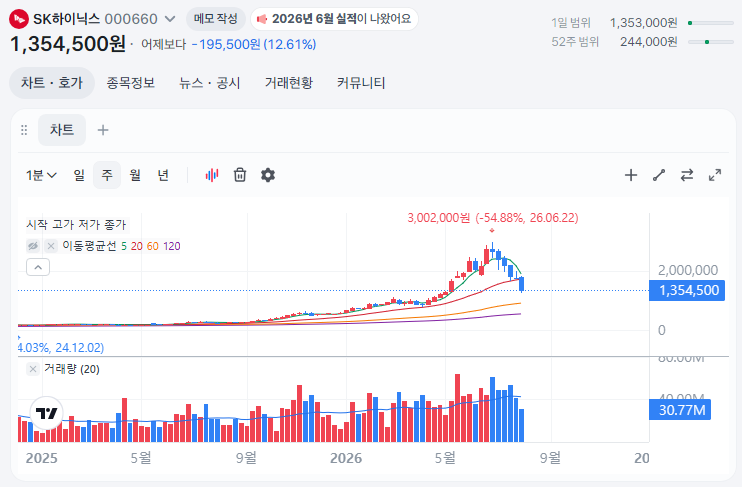Switch to the 종목정보 tab
The width and height of the screenshot is (742, 487).
(131, 83)
